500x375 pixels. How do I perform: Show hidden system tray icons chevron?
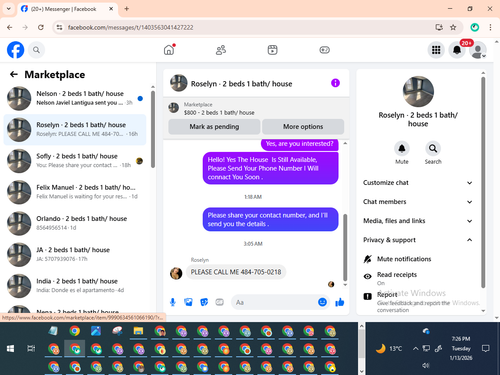(416, 349)
